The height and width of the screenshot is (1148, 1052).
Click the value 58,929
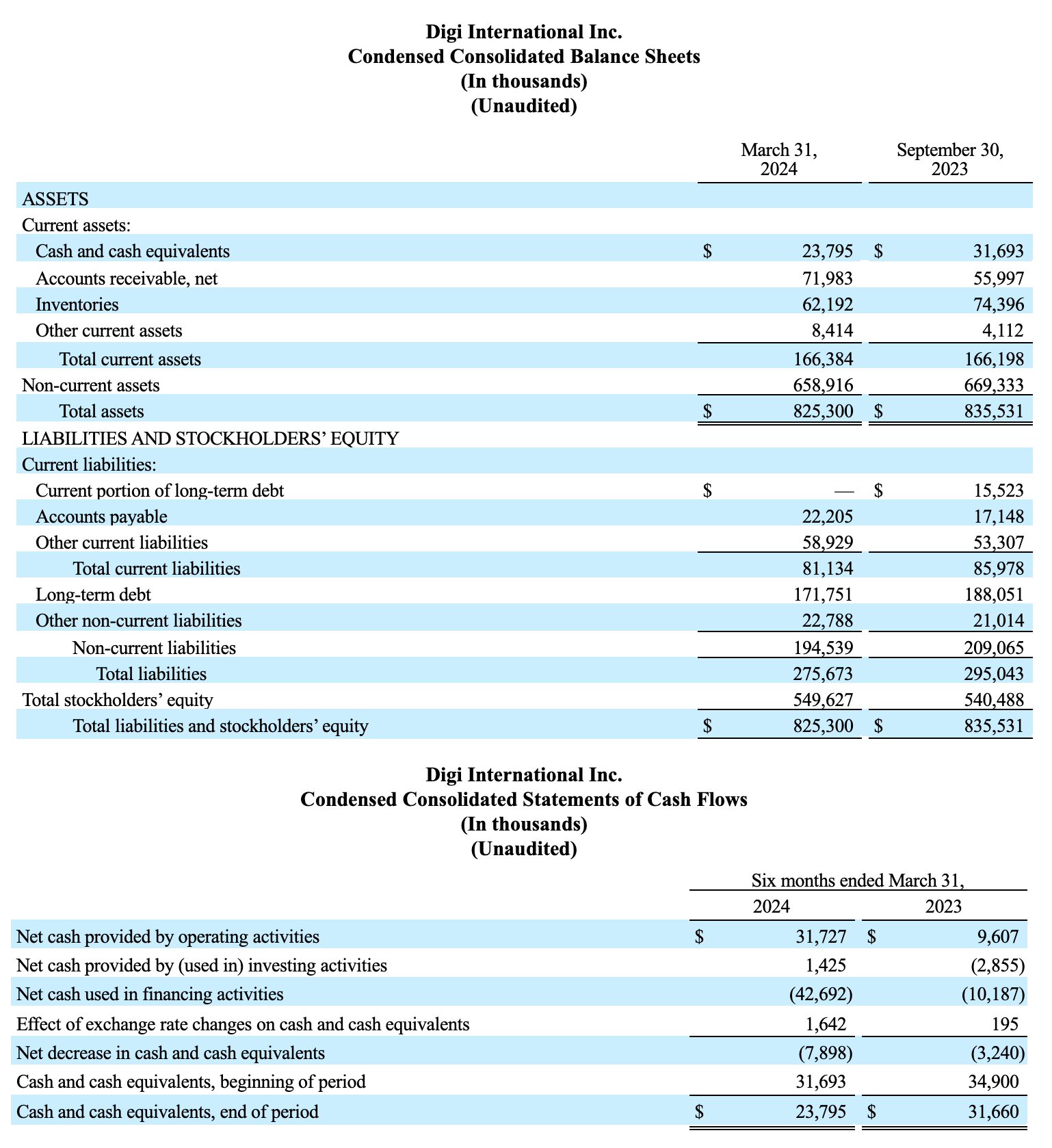(828, 543)
